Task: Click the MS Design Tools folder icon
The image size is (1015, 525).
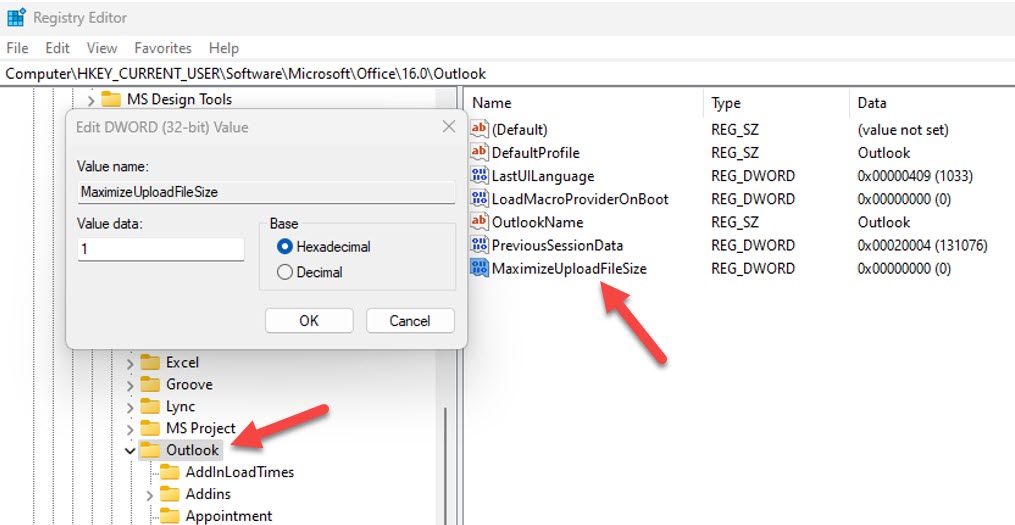Action: [x=111, y=99]
